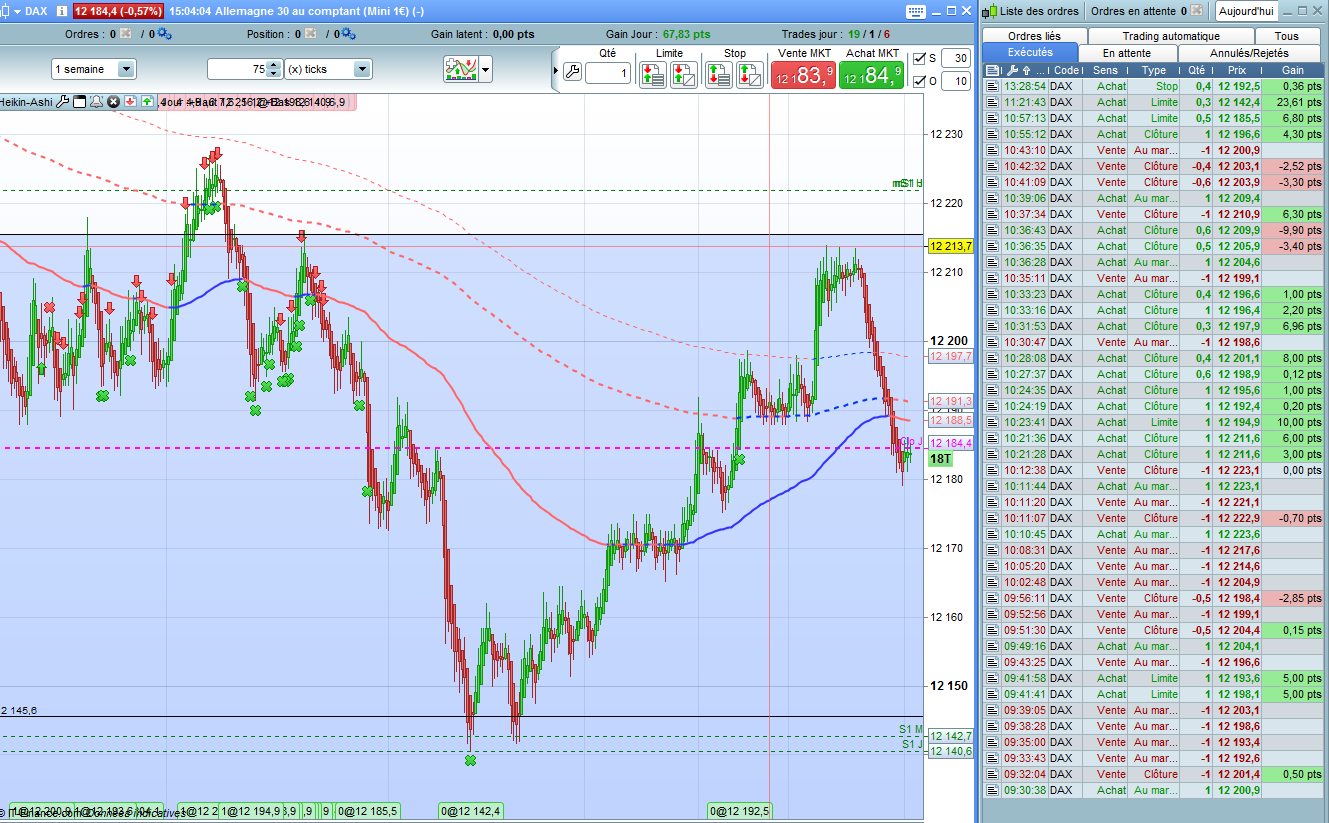Open details icon for the 13:28:54 order
Screen dimensions: 1329x823
992,86
